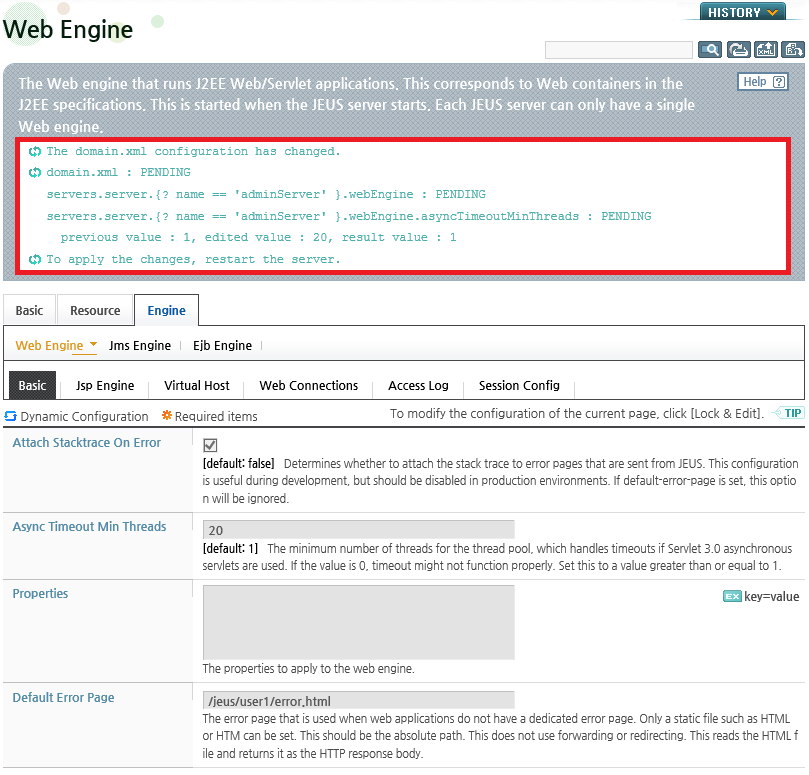Switch to the top-level Basic tab
809x775 pixels.
[29, 311]
